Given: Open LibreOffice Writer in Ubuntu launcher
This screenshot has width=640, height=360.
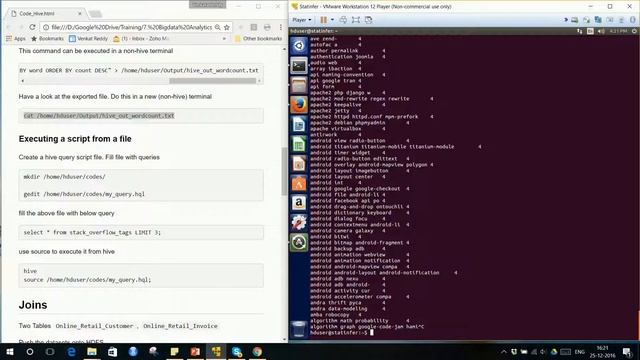Looking at the screenshot, I should [299, 124].
